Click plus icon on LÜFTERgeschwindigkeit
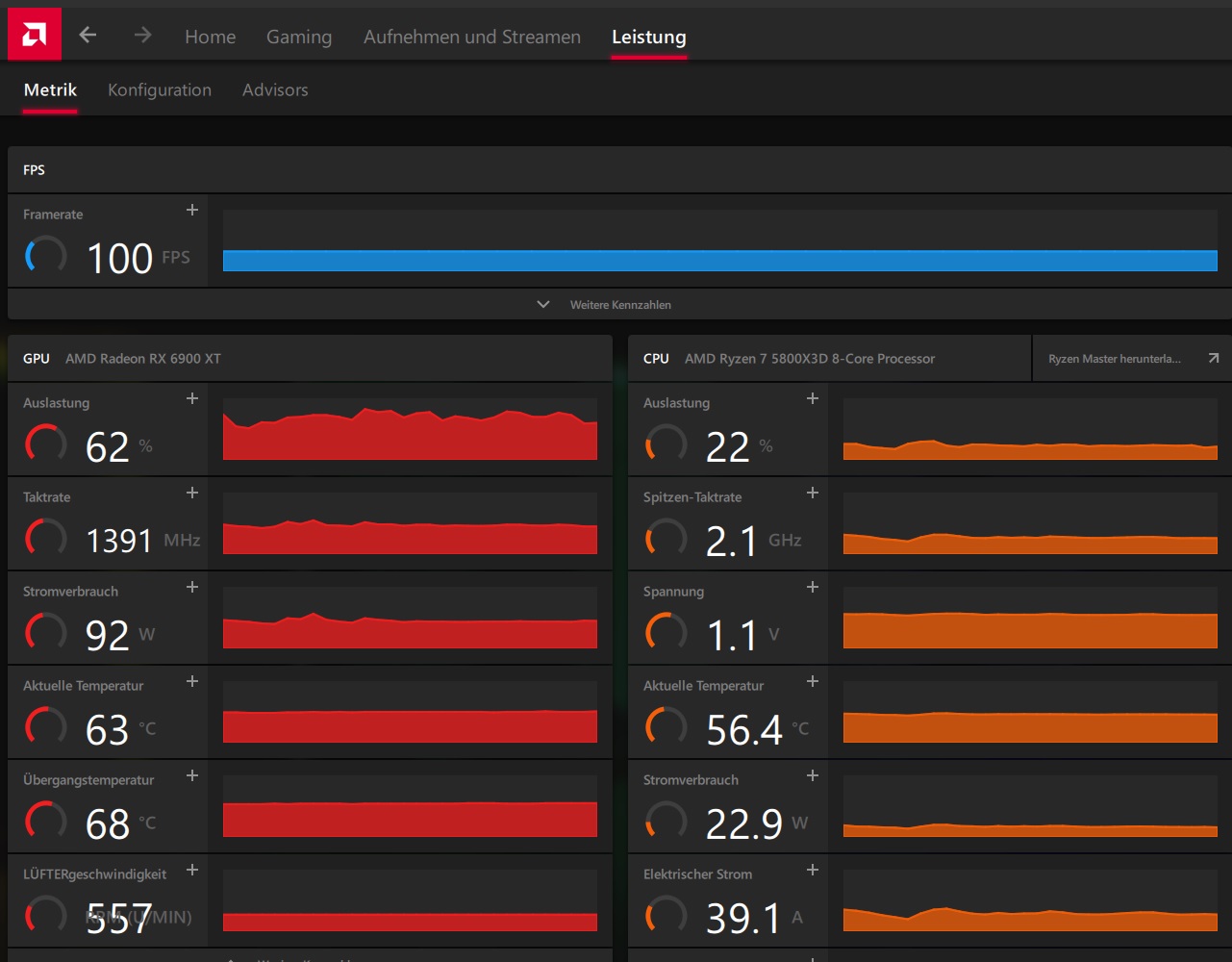The height and width of the screenshot is (962, 1232). click(192, 870)
